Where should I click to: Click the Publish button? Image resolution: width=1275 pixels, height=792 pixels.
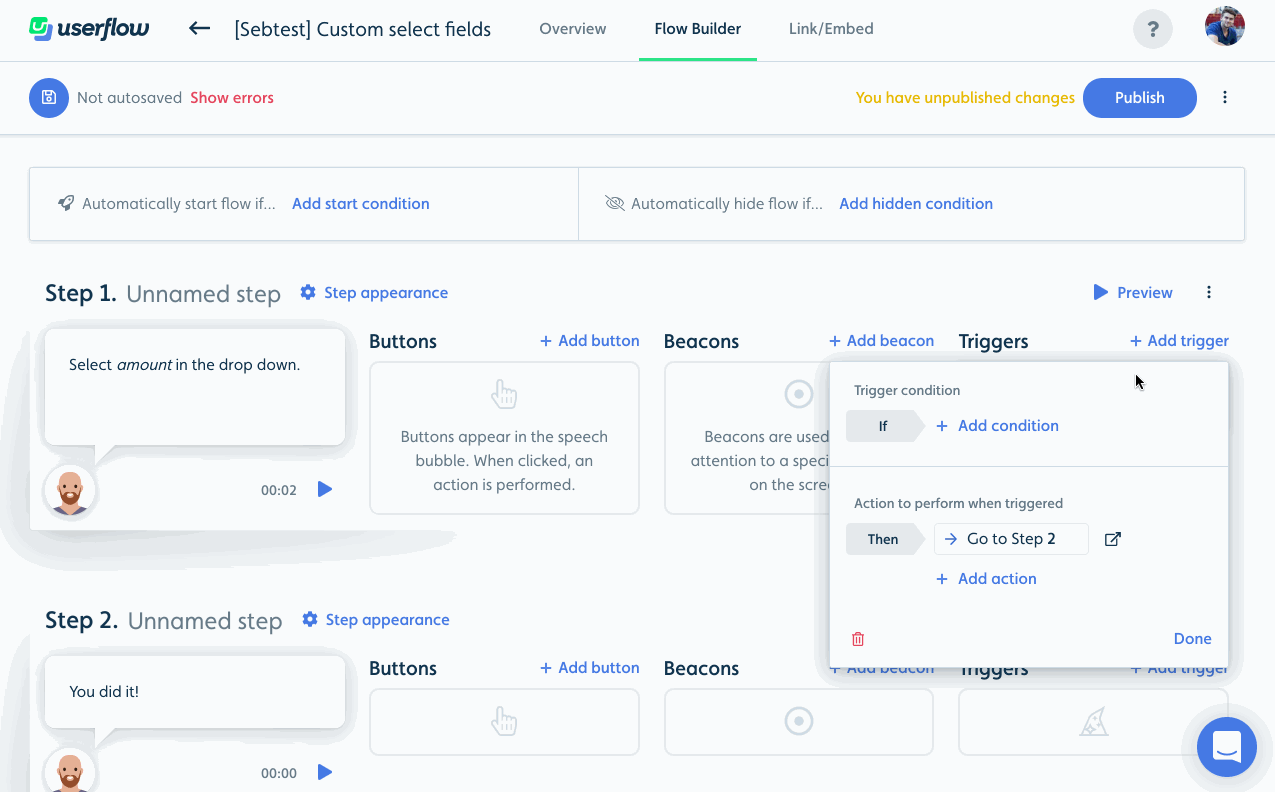1140,98
